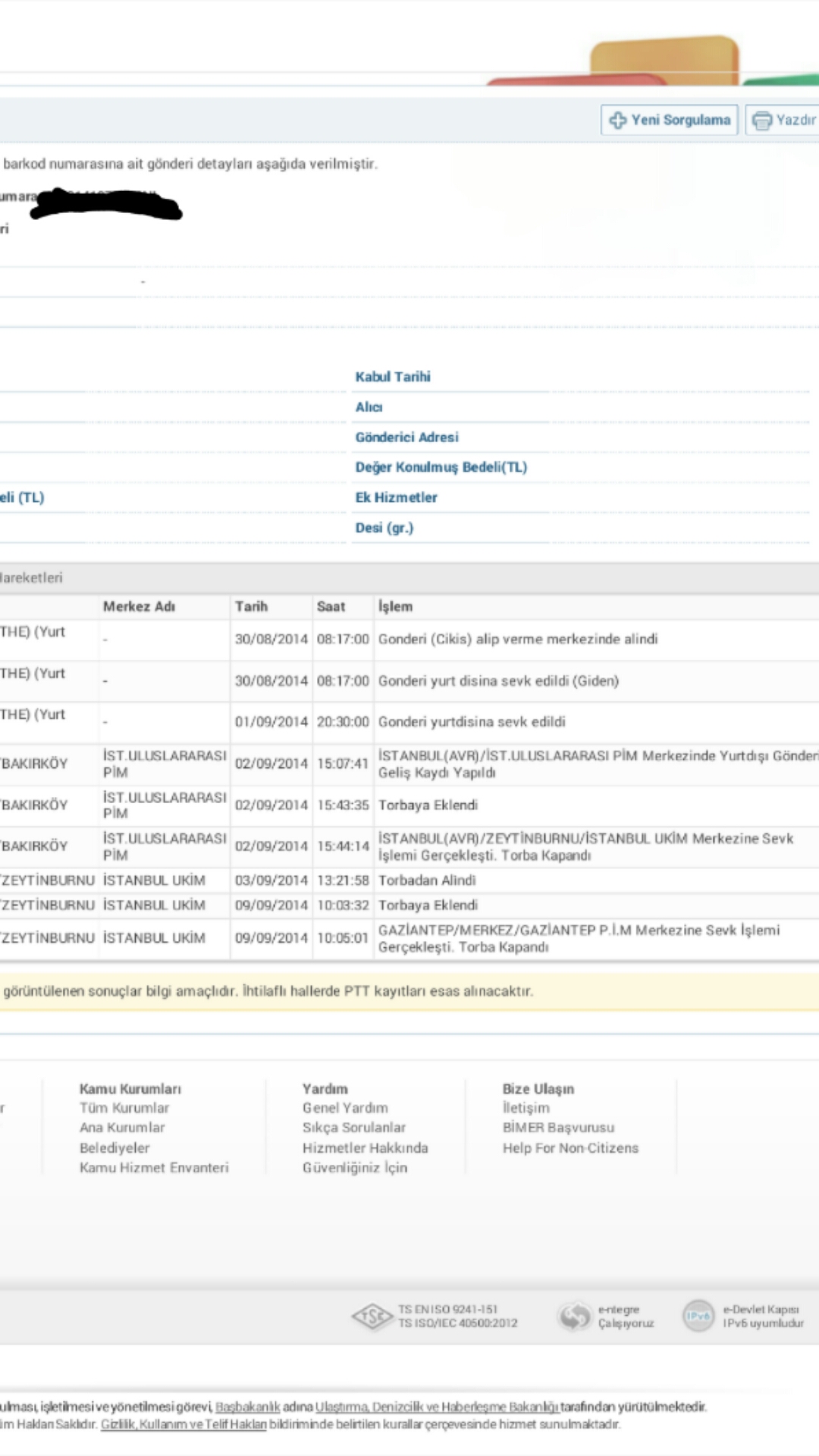Open Kamu Hizmet Envanteri link
This screenshot has height=1456, width=819.
tap(154, 1168)
